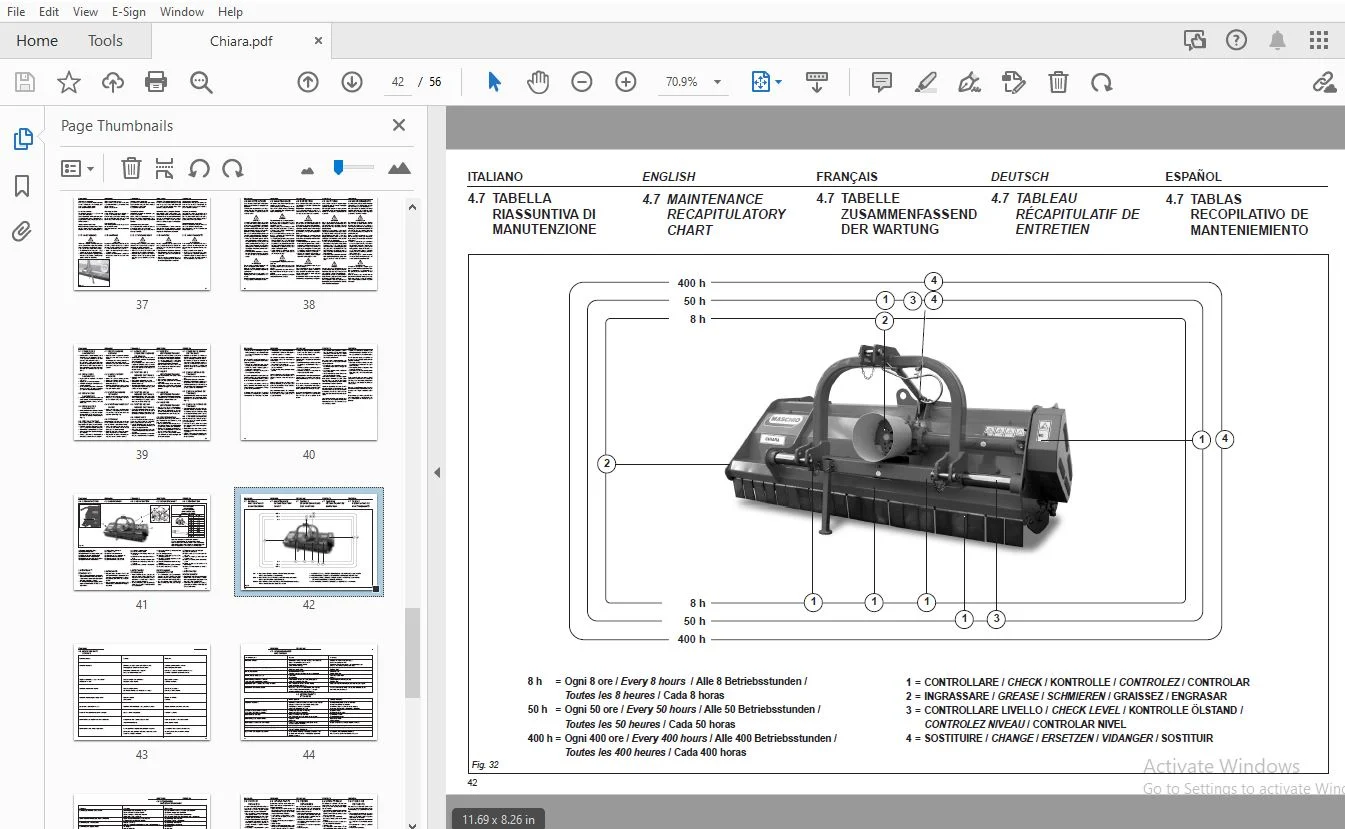Open the View menu

[x=85, y=12]
